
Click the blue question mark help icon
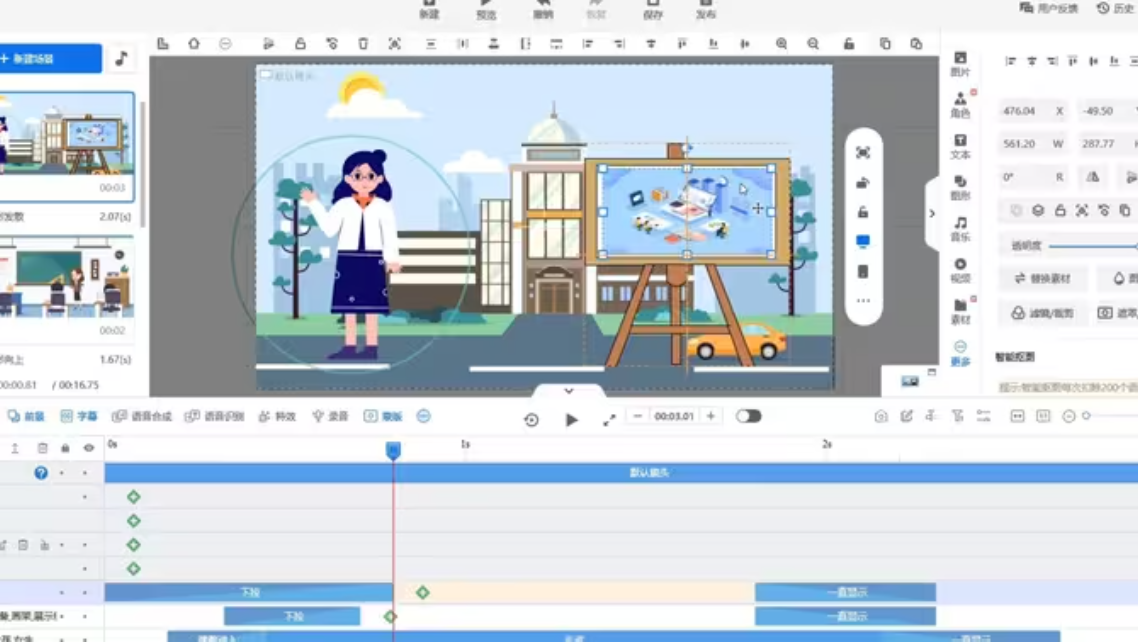click(x=41, y=473)
